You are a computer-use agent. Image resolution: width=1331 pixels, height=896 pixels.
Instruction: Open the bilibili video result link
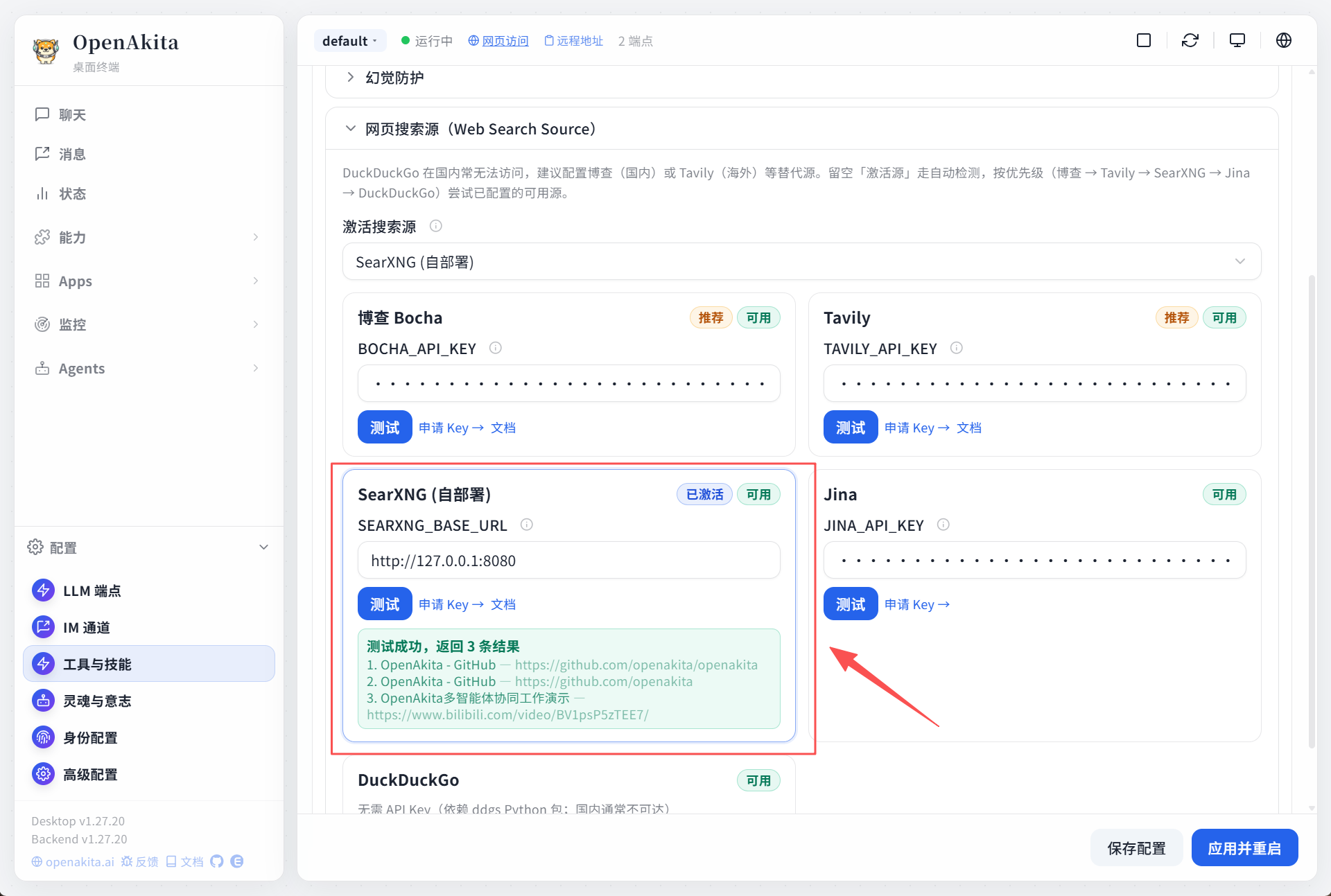click(x=507, y=715)
